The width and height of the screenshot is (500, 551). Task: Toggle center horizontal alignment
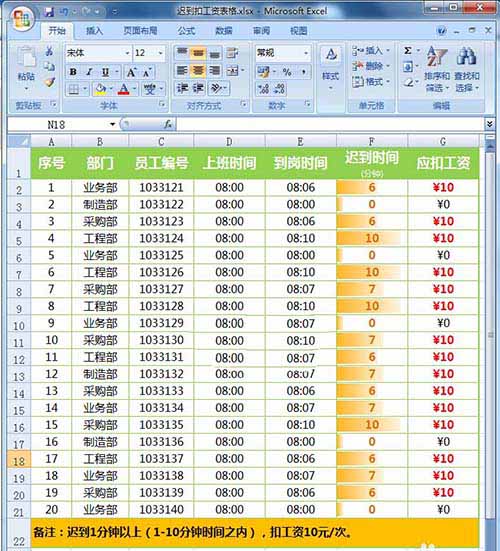[198, 71]
